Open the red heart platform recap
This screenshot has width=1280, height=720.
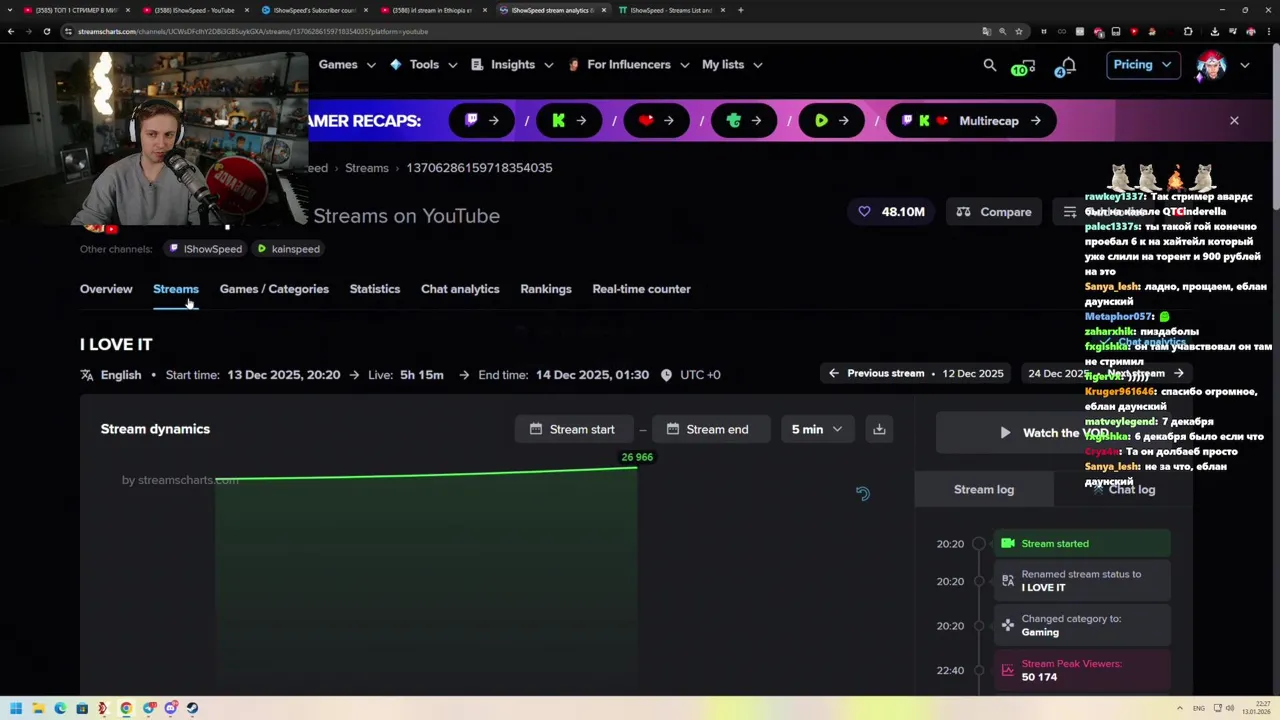point(655,121)
